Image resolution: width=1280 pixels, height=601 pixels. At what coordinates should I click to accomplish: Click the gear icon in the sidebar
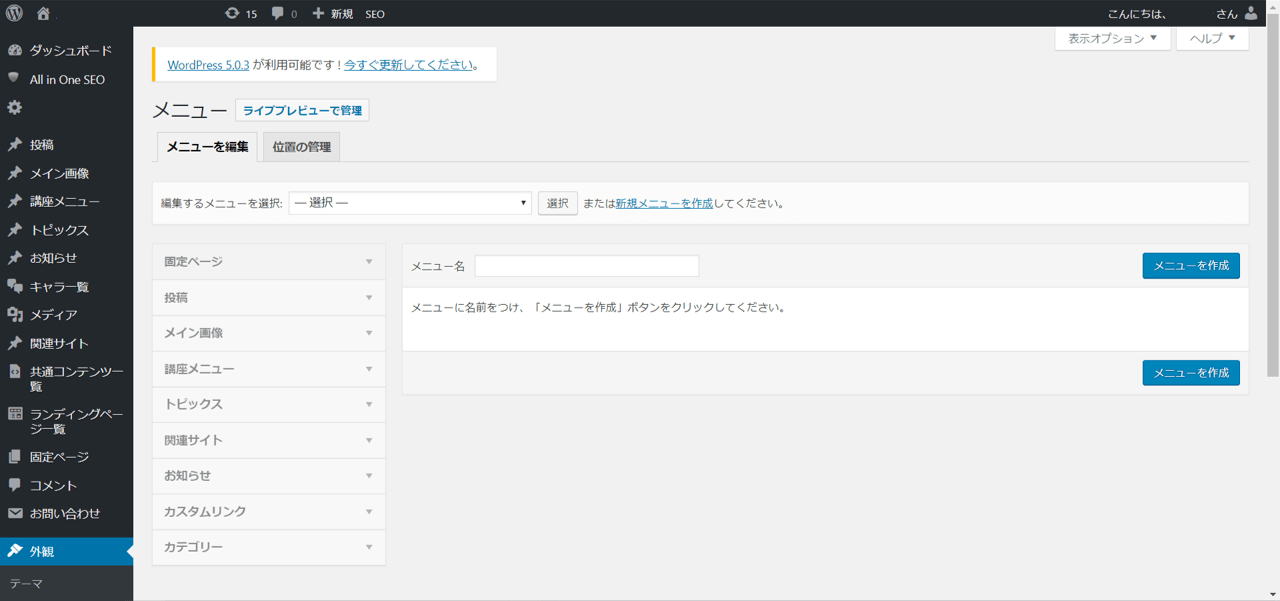point(14,107)
